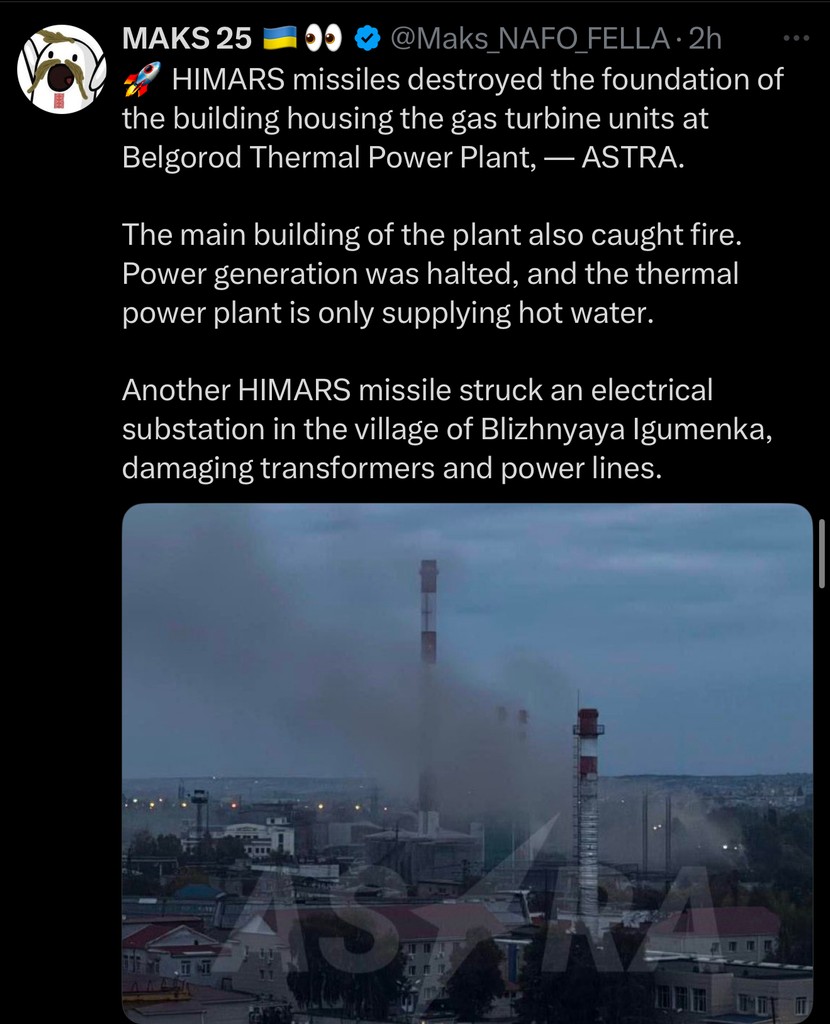
Task: Open the attached power plant photo
Action: tap(467, 763)
